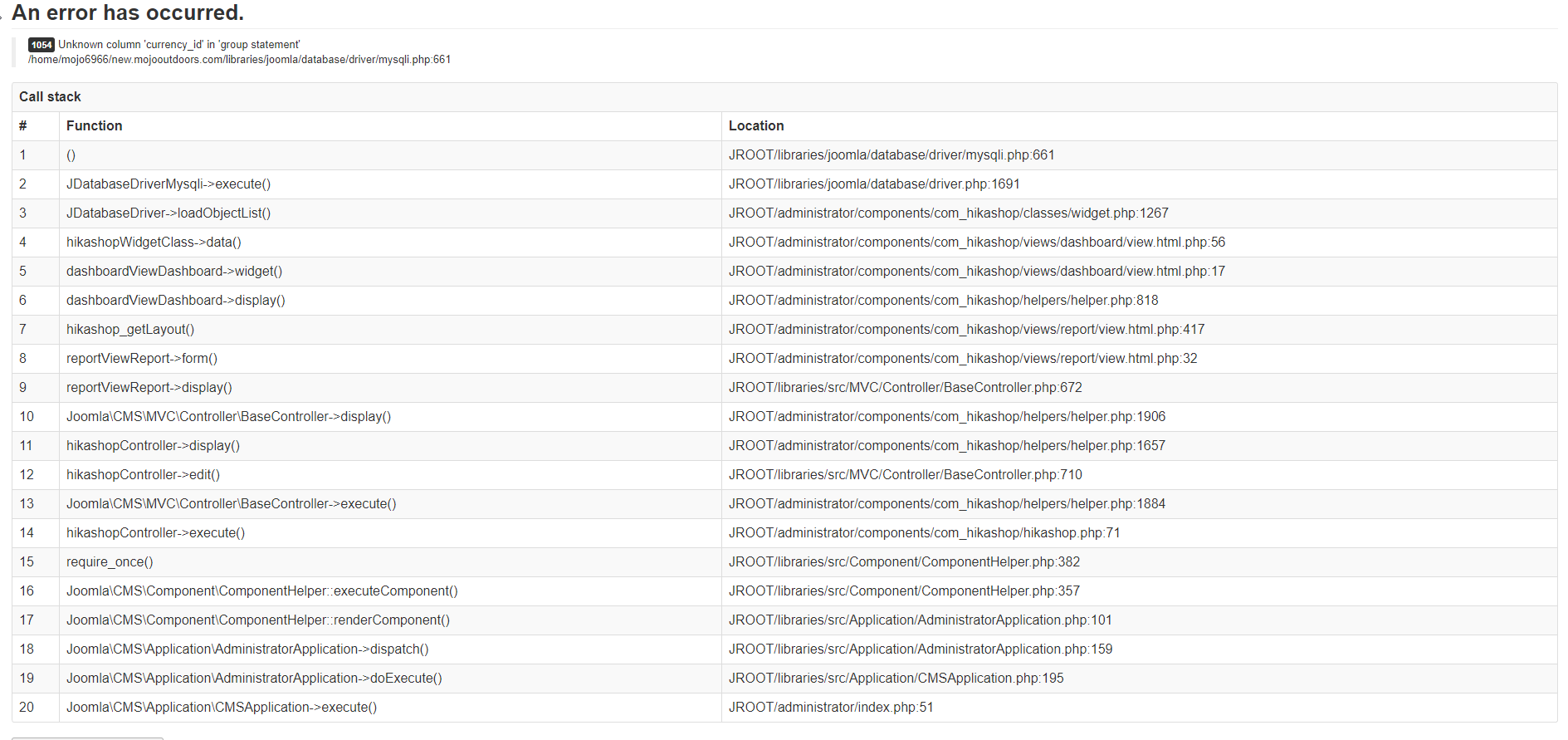
Task: Click location AdministratorApplication.php:159
Action: (x=921, y=649)
